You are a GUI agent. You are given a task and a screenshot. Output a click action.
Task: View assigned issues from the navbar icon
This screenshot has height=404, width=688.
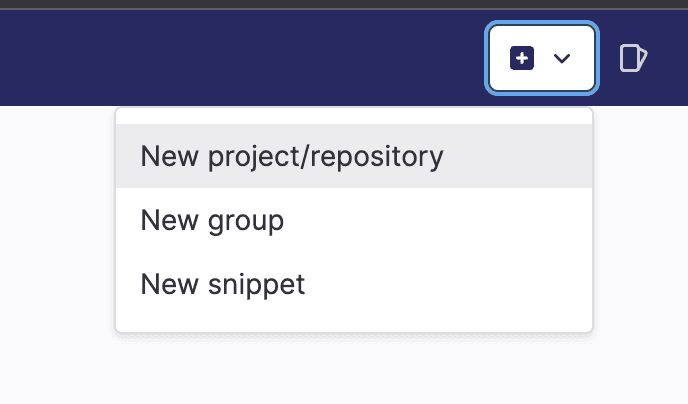(x=633, y=59)
